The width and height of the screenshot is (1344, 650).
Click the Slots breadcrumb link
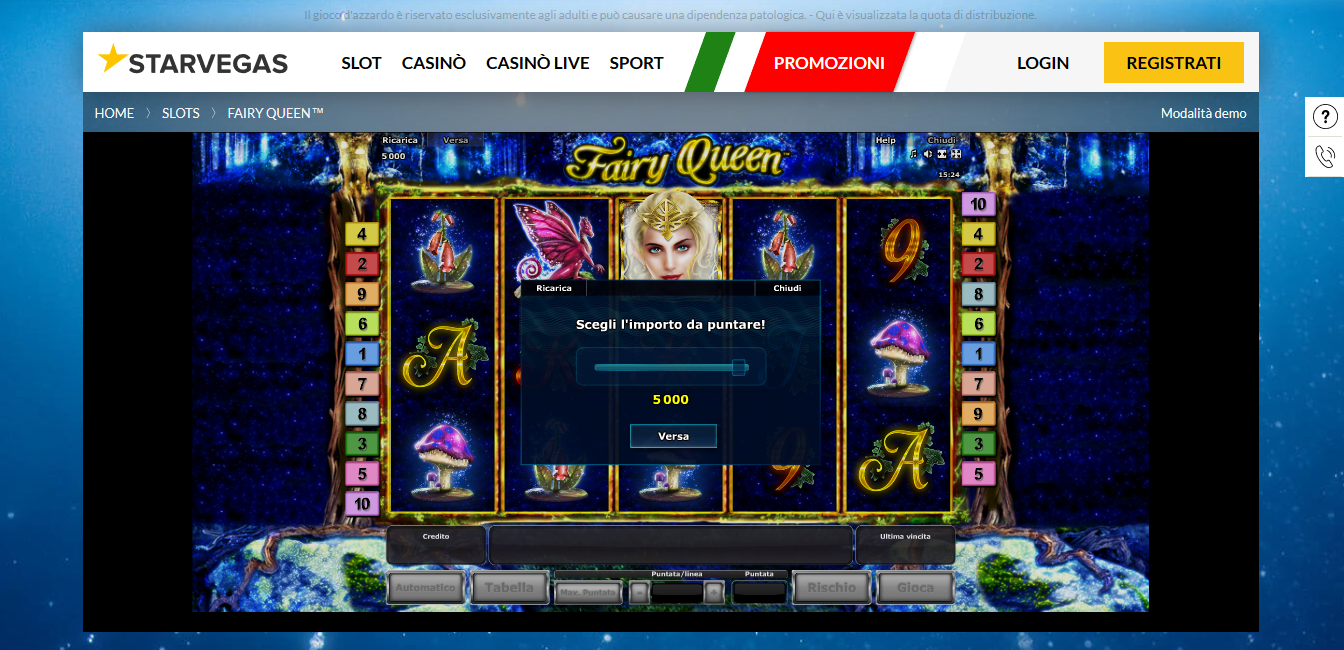click(x=181, y=113)
